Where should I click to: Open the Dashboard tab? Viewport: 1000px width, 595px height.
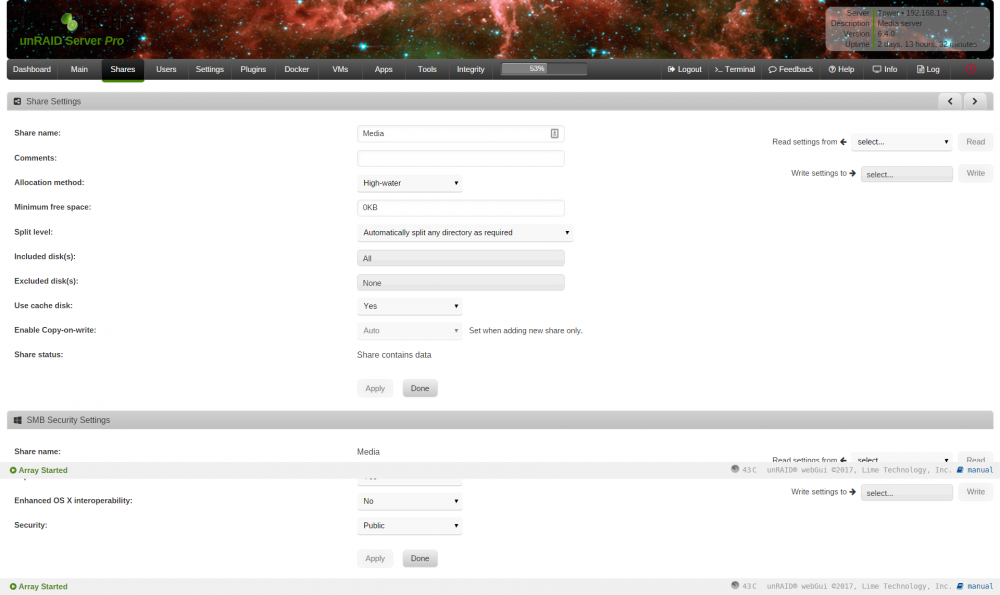[x=32, y=69]
